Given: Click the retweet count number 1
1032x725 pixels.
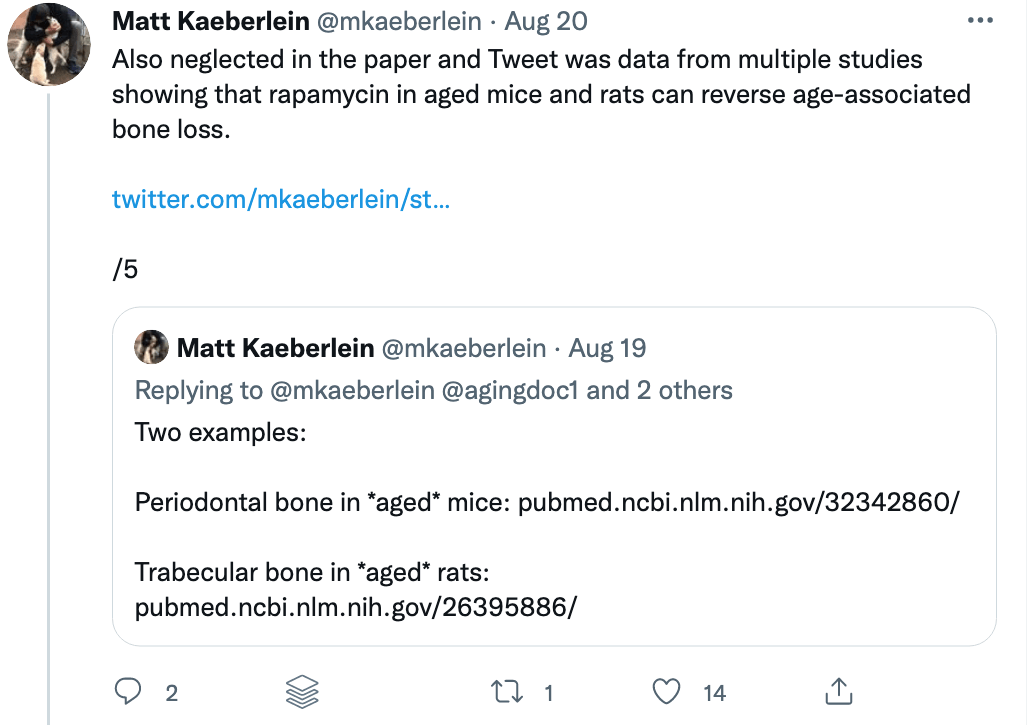Looking at the screenshot, I should 549,692.
